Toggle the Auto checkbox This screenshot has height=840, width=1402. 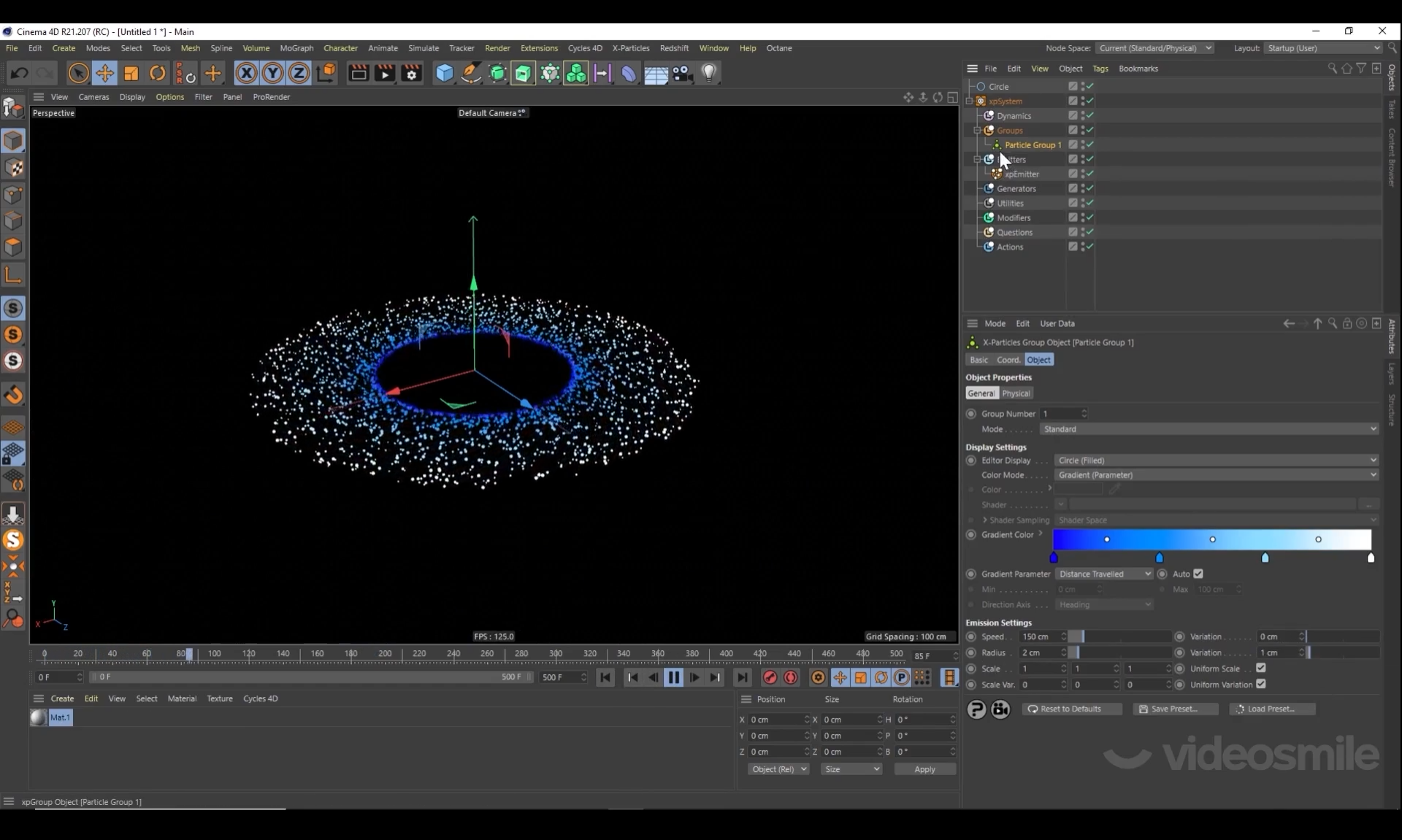point(1198,574)
